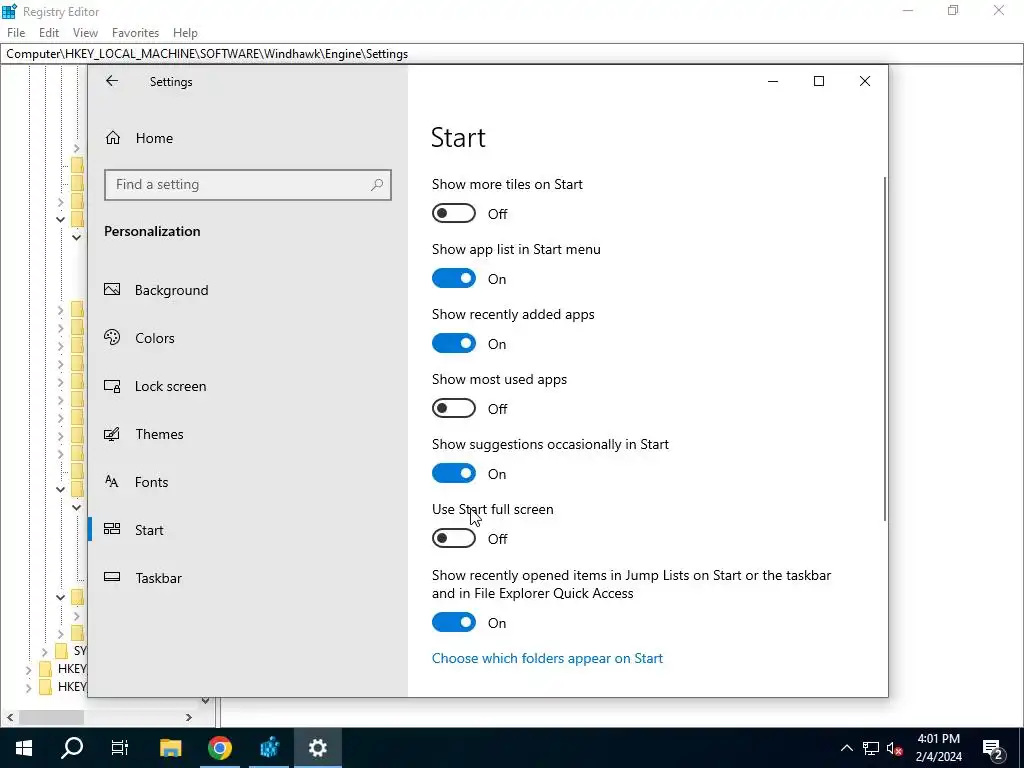Select the Colors palette icon
1024x768 pixels.
[112, 338]
